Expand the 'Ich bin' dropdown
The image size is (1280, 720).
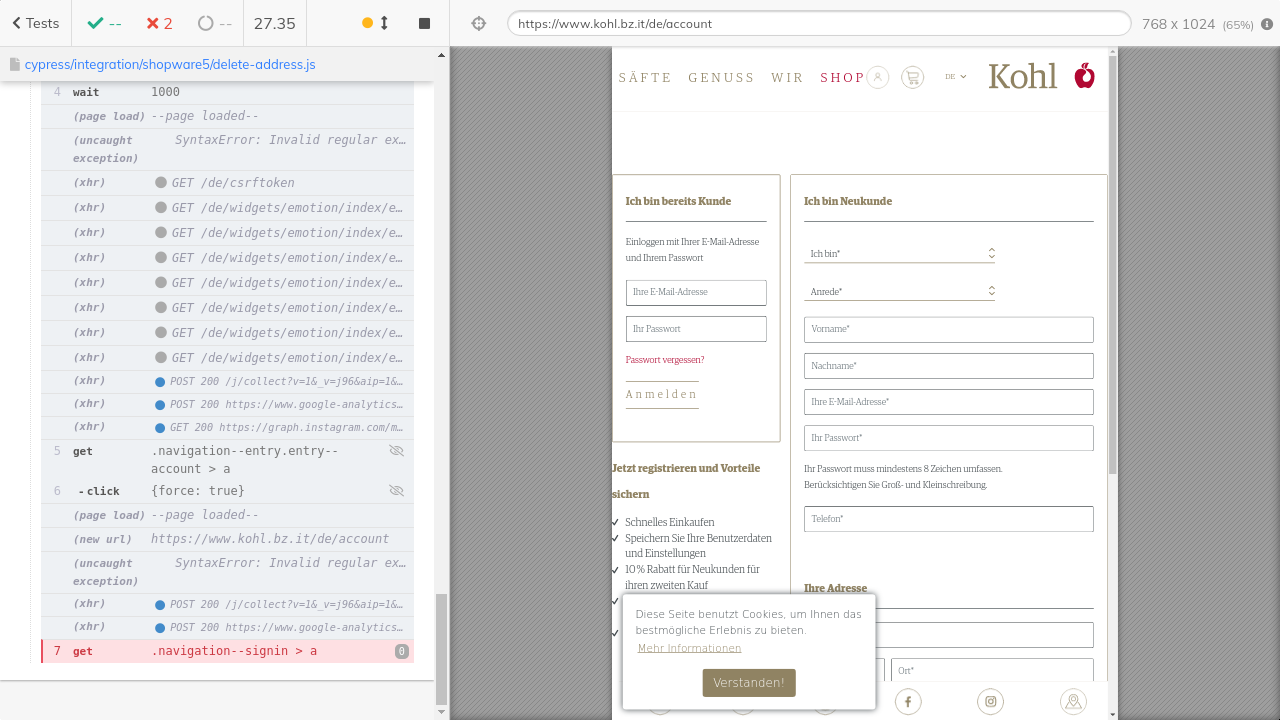899,254
